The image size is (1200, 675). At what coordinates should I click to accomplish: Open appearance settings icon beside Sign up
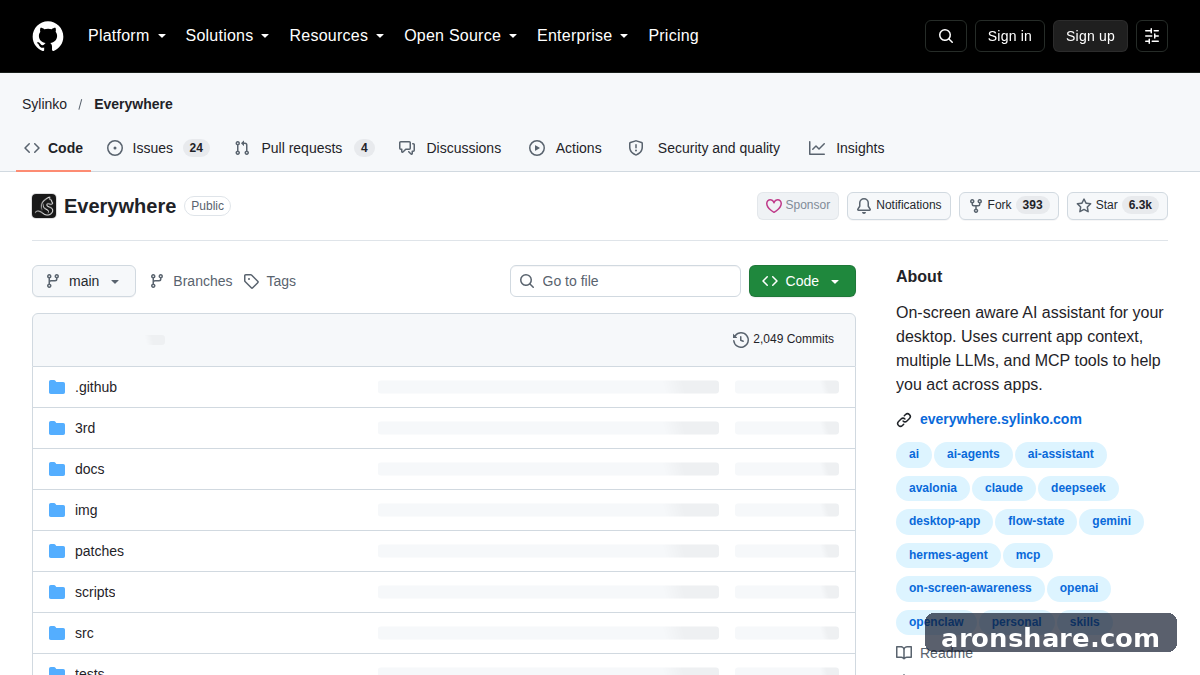pos(1152,36)
